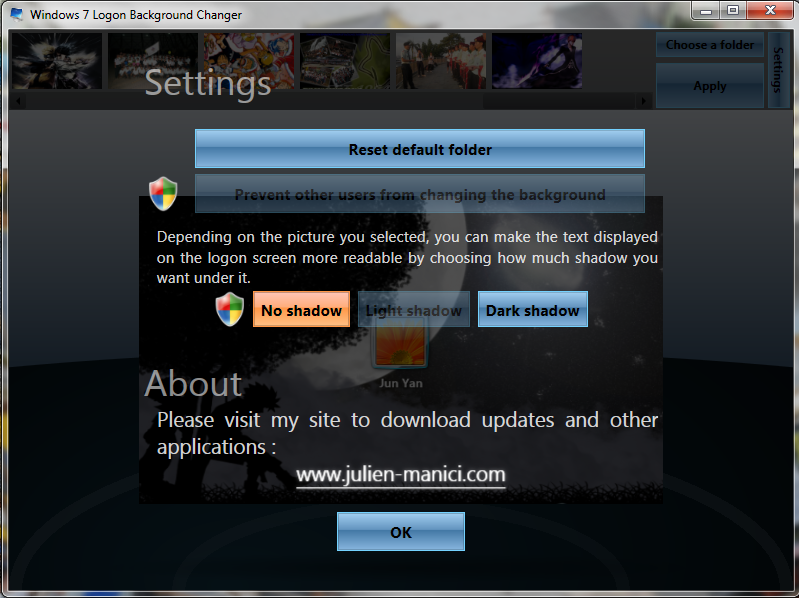Maximize the Logon Background Changer window
Viewport: 799px width, 598px height.
(x=733, y=11)
